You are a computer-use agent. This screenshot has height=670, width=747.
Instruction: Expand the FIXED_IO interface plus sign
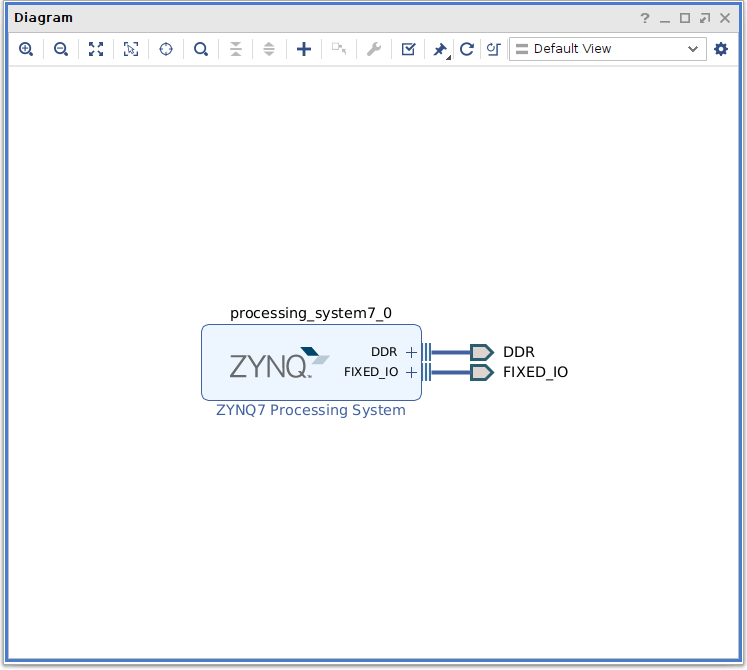(411, 372)
